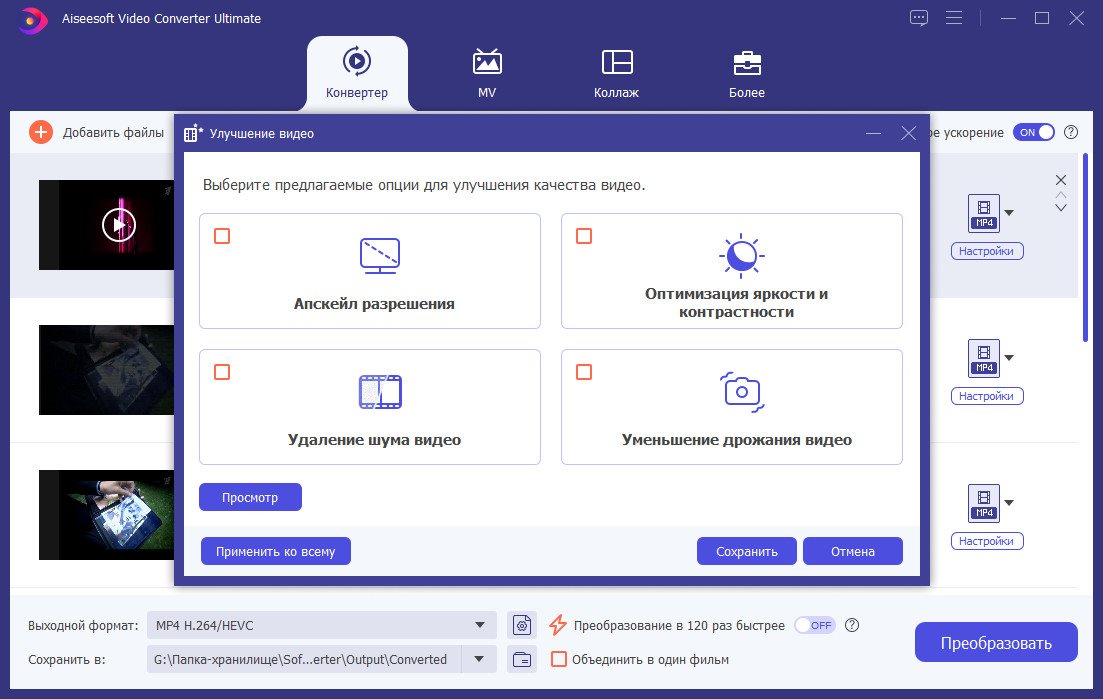Click the MP4 format icon of first video
This screenshot has width=1103, height=699.
(x=983, y=213)
